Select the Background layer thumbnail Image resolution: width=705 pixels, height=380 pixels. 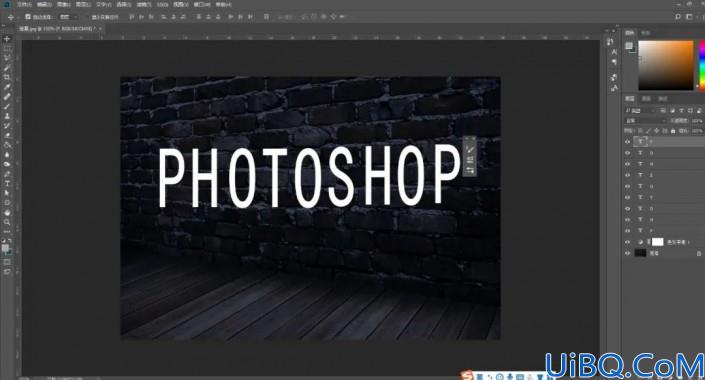pos(640,253)
